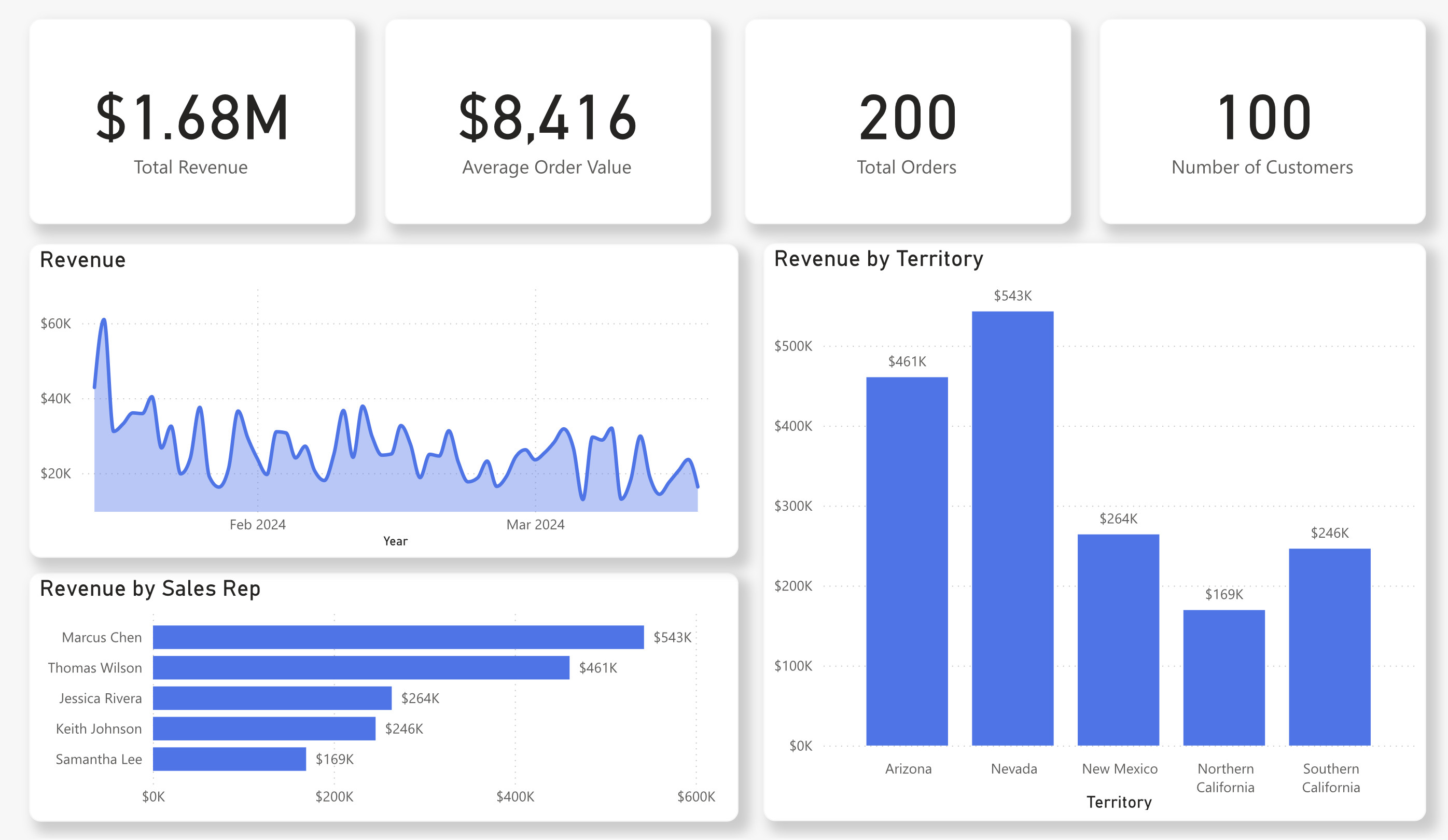Click the Territory axis title
Viewport: 1448px width, 840px height.
[x=1119, y=802]
